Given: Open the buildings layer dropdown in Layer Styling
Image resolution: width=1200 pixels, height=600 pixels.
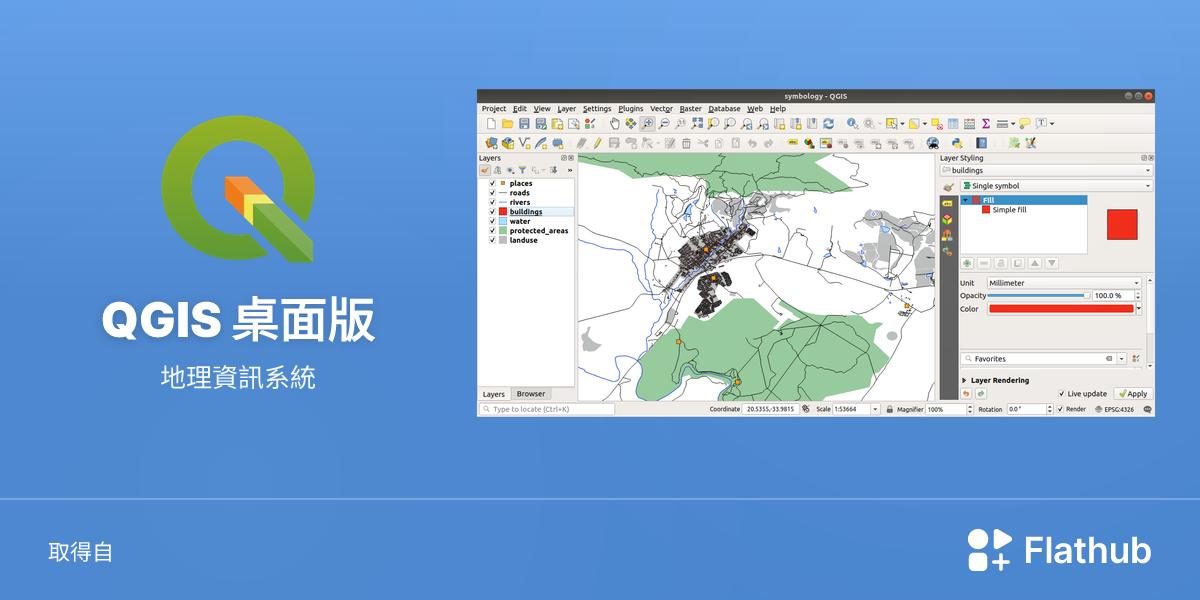Looking at the screenshot, I should click(1047, 170).
